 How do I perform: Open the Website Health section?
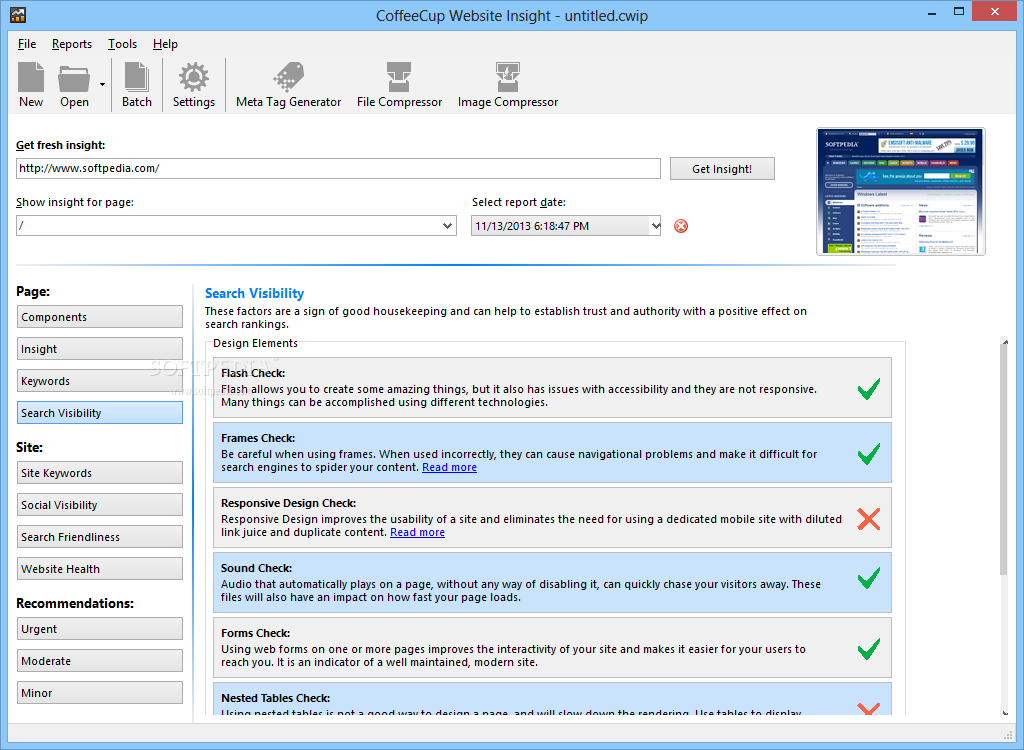[x=100, y=569]
